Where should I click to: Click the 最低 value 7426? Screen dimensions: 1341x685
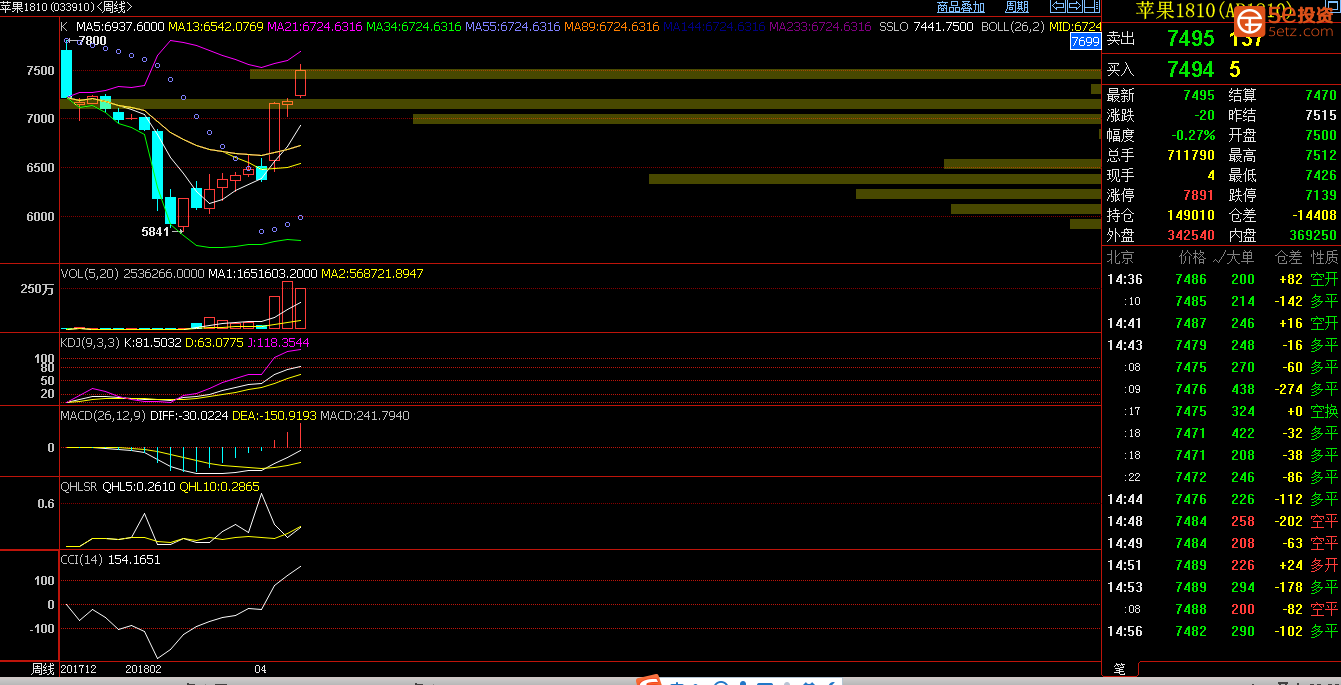coord(1320,175)
